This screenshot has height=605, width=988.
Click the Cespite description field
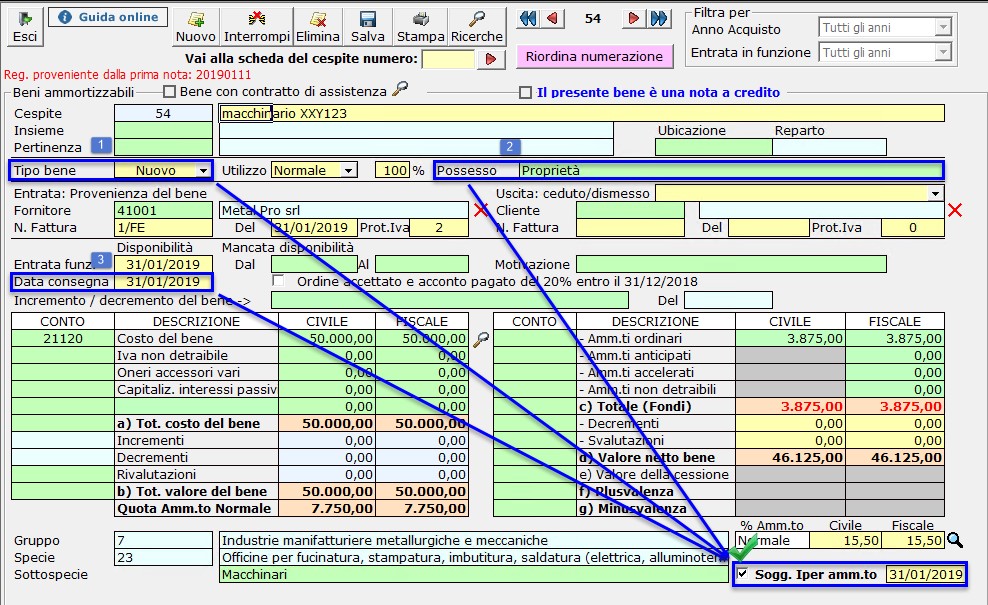point(582,113)
